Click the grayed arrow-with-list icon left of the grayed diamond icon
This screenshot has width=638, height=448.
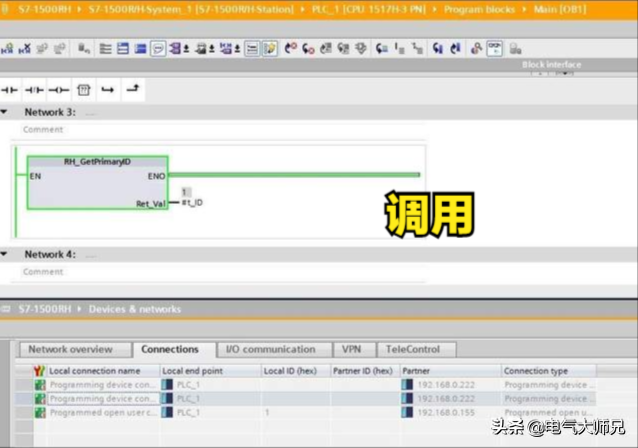pos(343,49)
